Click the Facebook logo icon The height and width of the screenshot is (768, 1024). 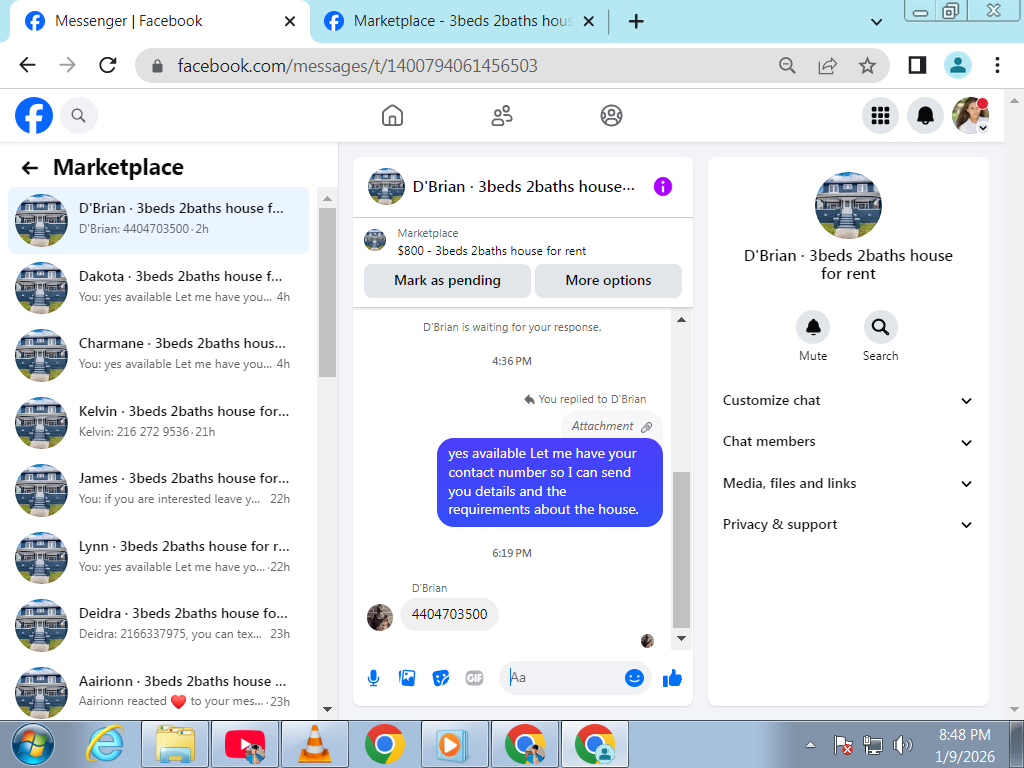[x=34, y=116]
